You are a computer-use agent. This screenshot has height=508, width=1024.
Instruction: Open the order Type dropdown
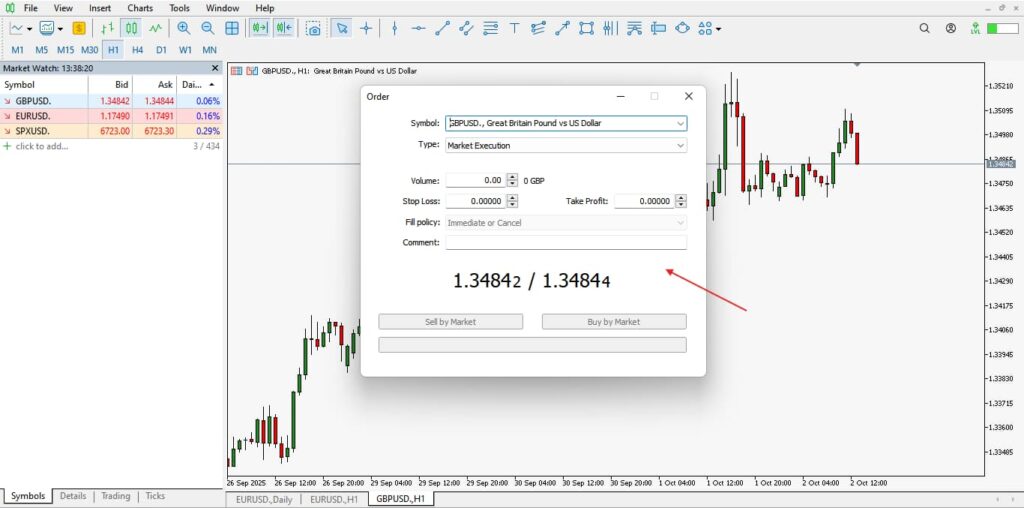click(x=680, y=146)
